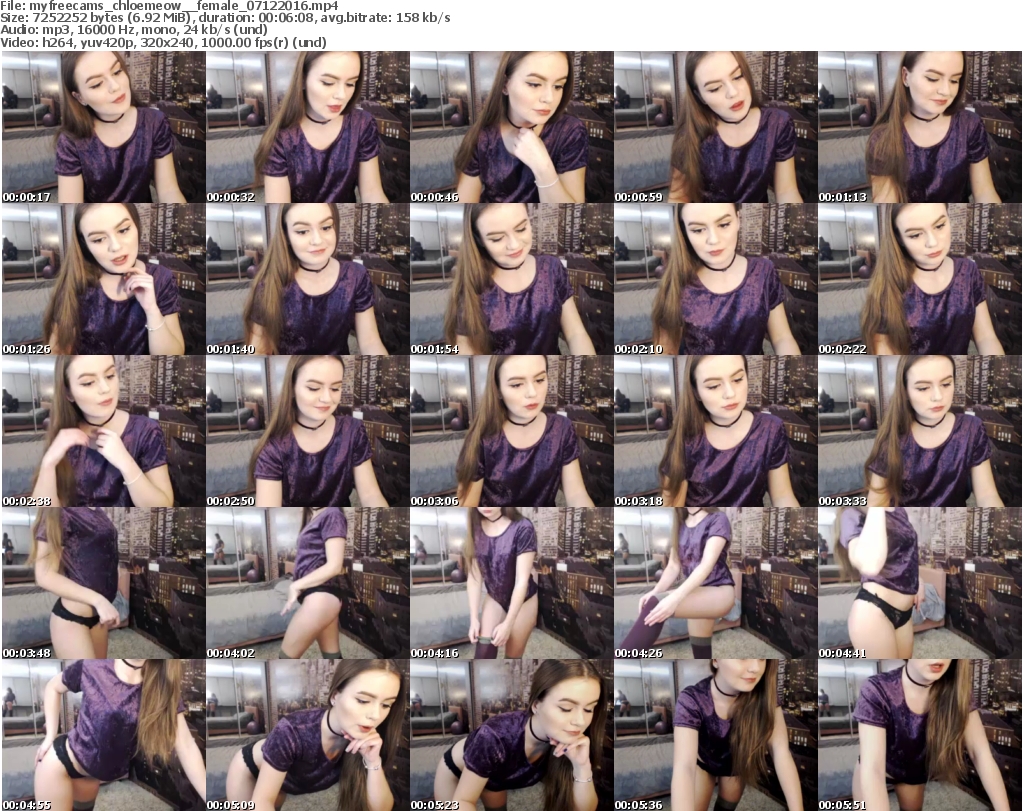Pick the frame stamped 00:03:33

pyautogui.click(x=920, y=431)
